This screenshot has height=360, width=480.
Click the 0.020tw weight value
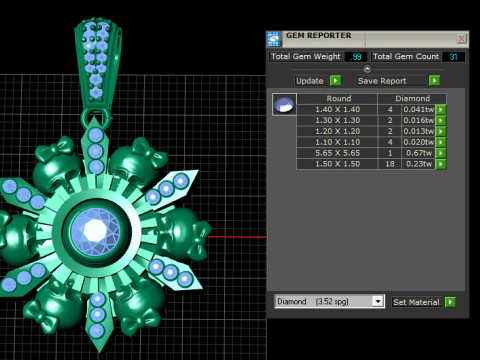[419, 142]
